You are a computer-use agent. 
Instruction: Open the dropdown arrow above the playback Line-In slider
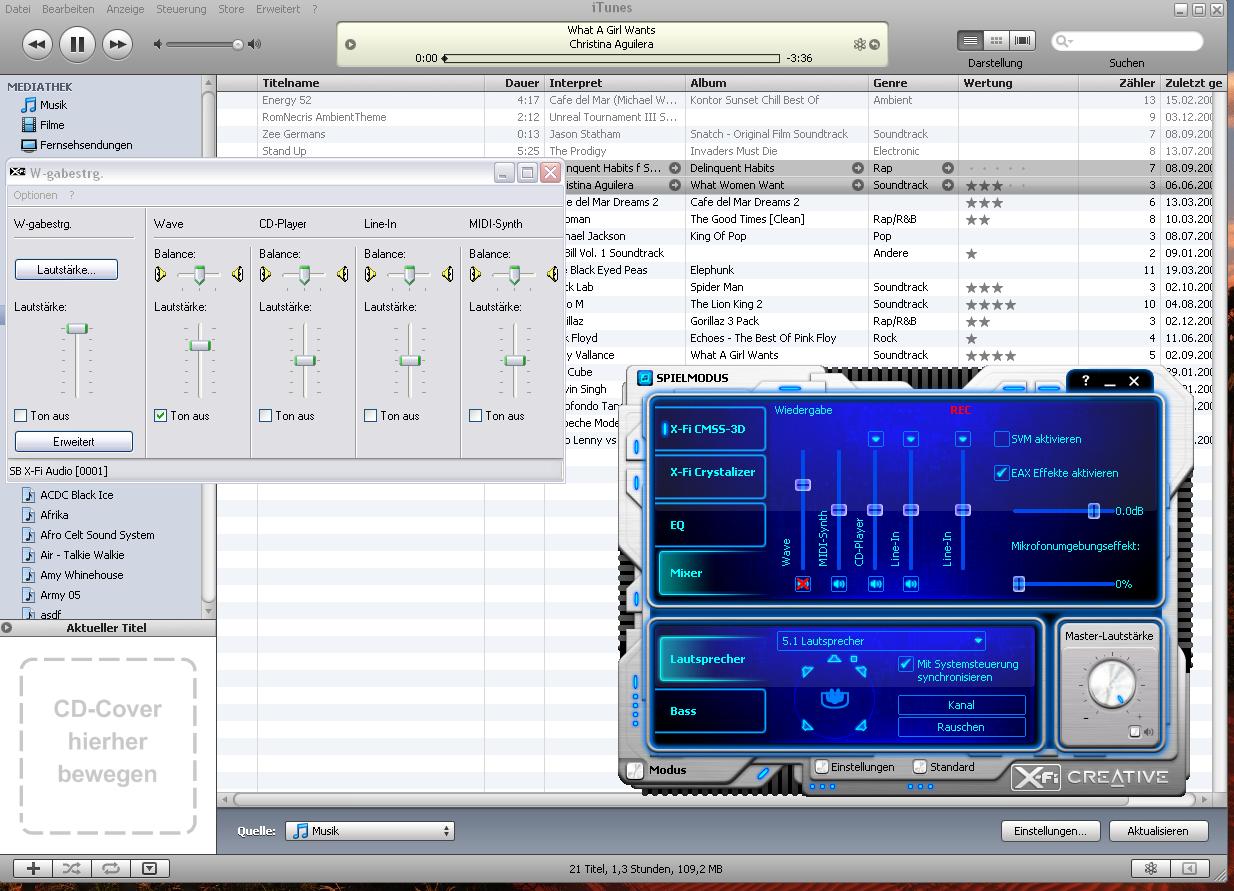(911, 439)
